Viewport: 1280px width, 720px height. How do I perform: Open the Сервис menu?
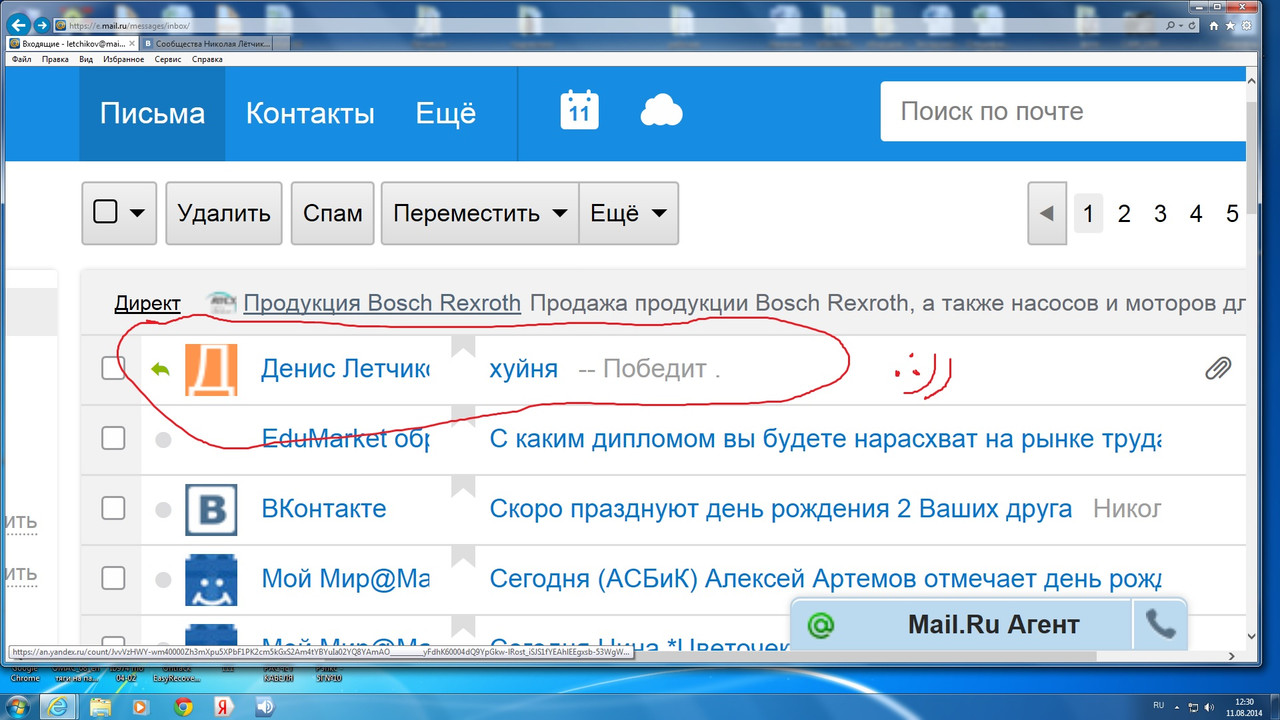[x=168, y=59]
